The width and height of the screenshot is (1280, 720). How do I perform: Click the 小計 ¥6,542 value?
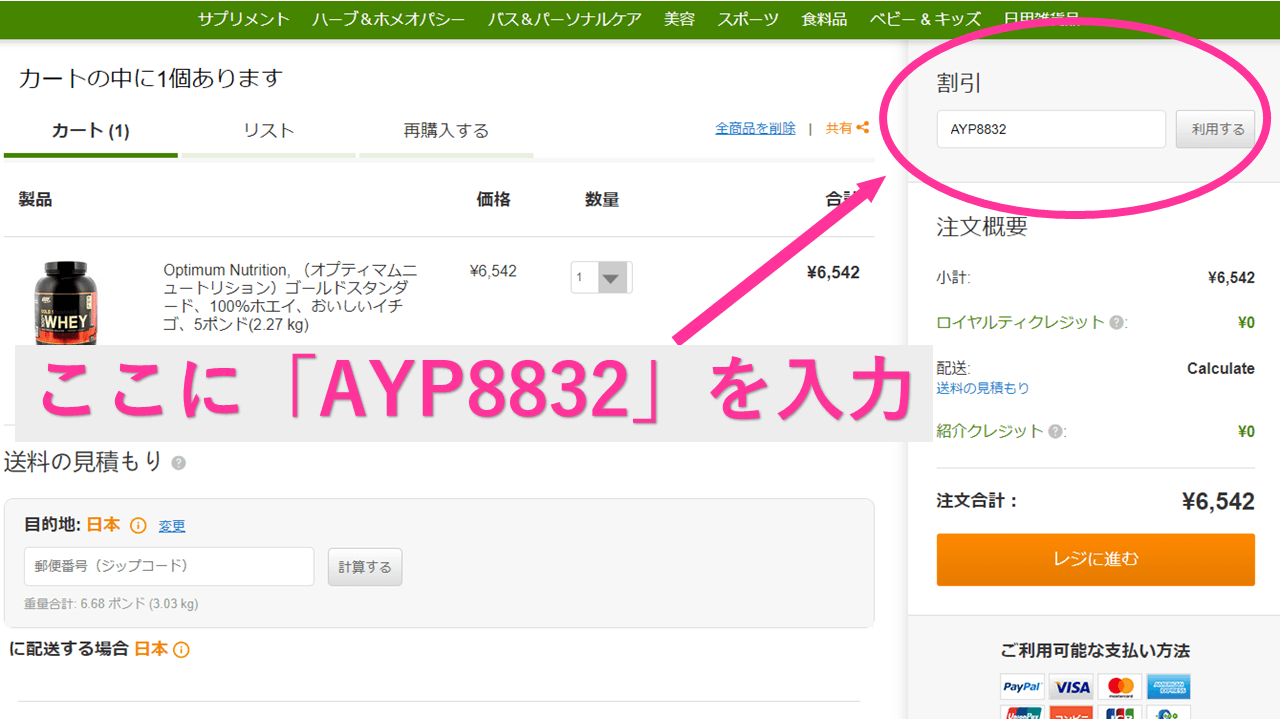(x=1231, y=278)
